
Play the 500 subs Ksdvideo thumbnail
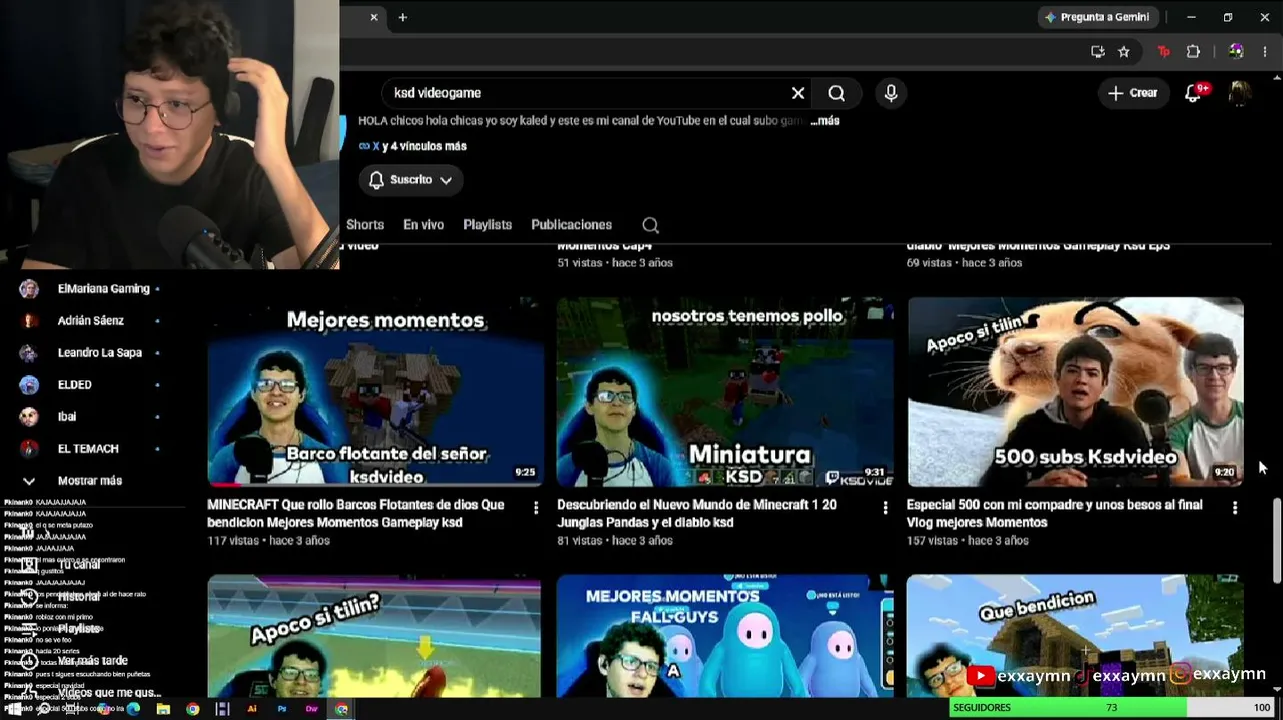coord(1075,392)
